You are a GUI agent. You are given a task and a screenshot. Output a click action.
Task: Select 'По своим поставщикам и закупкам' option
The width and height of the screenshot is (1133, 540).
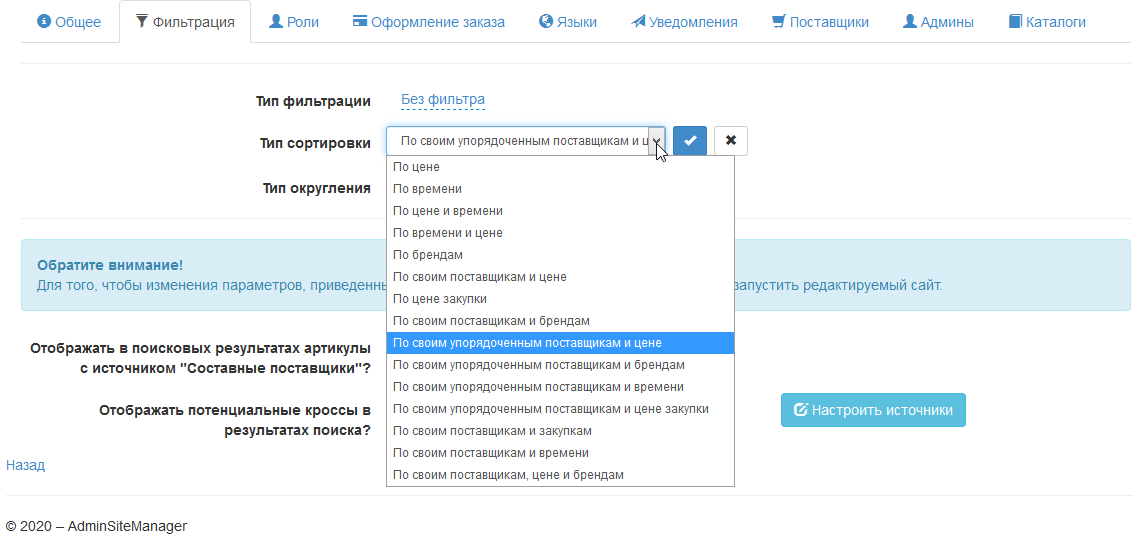pos(492,431)
